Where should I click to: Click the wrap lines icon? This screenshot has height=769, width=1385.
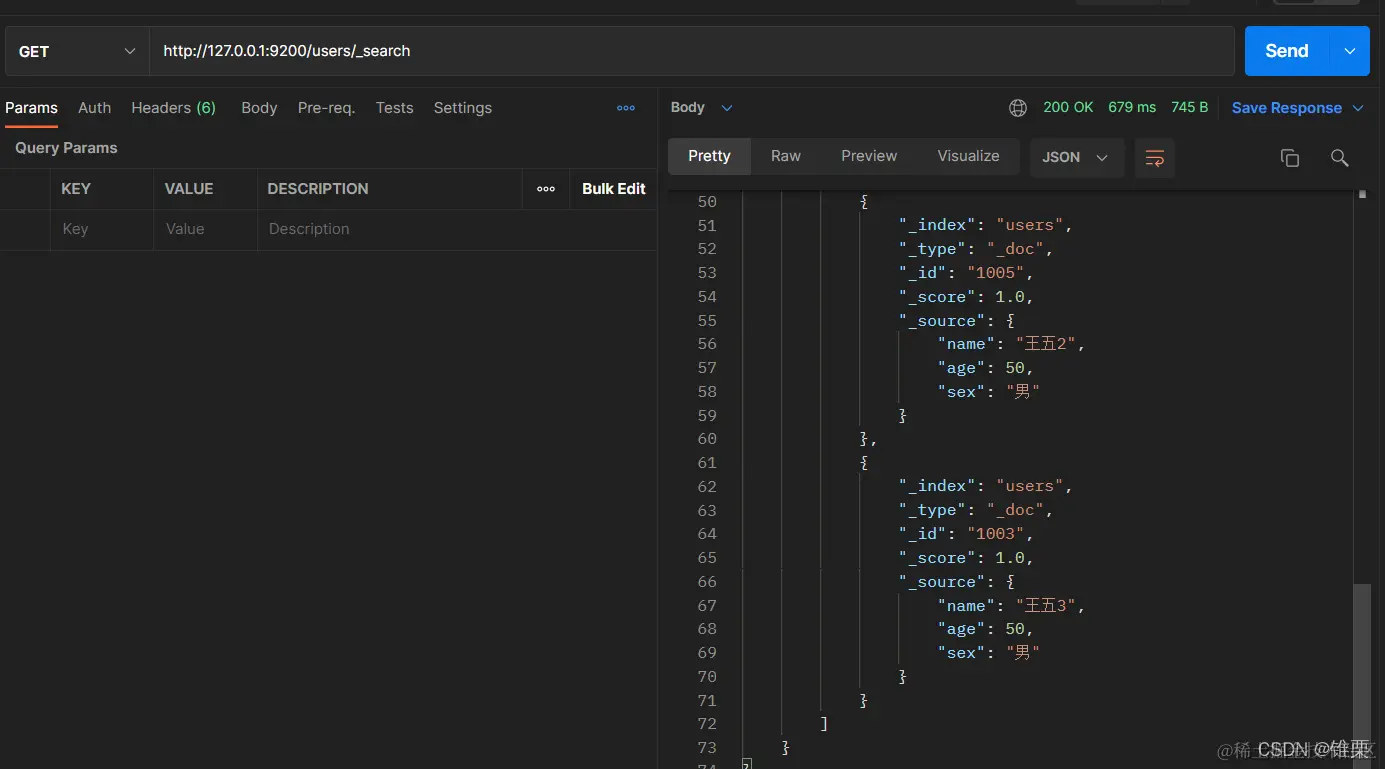coord(1155,158)
